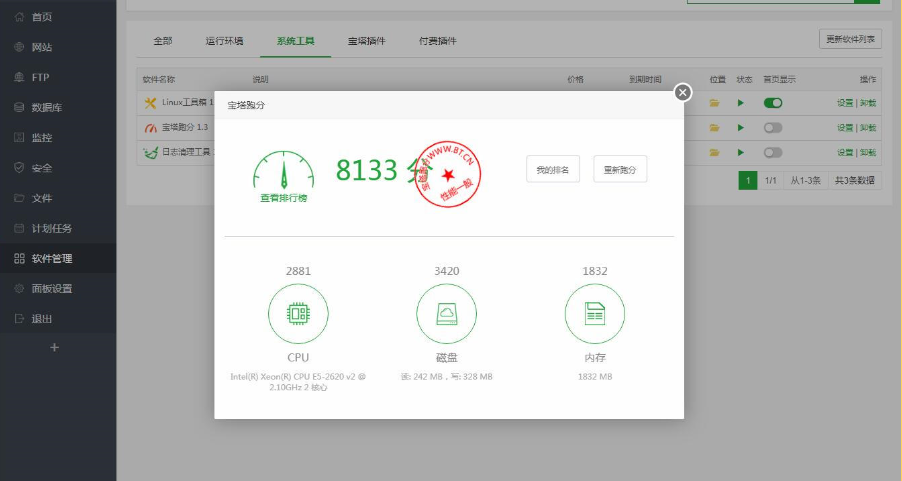Click the 我的排名 button
Image resolution: width=902 pixels, height=481 pixels.
point(553,169)
